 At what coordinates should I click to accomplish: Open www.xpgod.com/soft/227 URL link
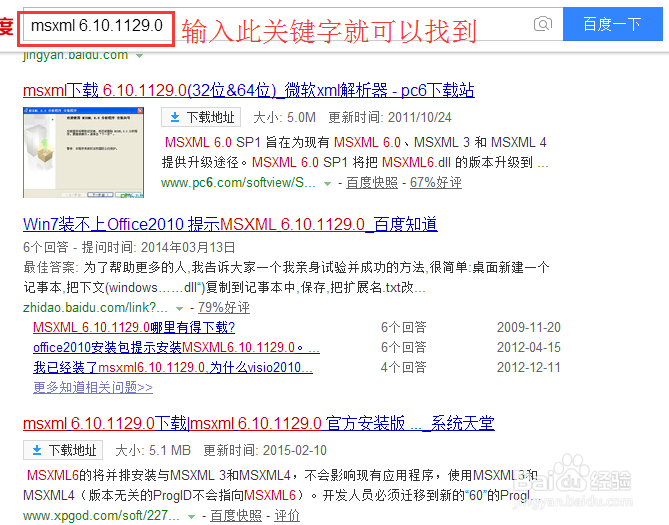(x=101, y=516)
